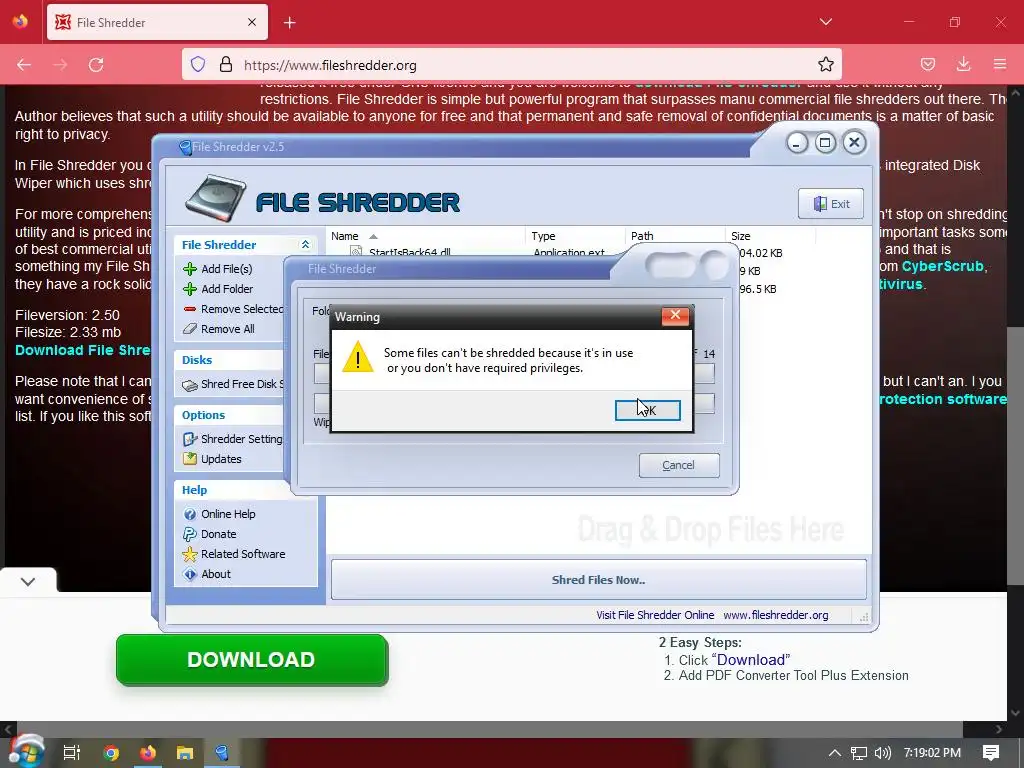Show hidden system tray icons

click(835, 753)
